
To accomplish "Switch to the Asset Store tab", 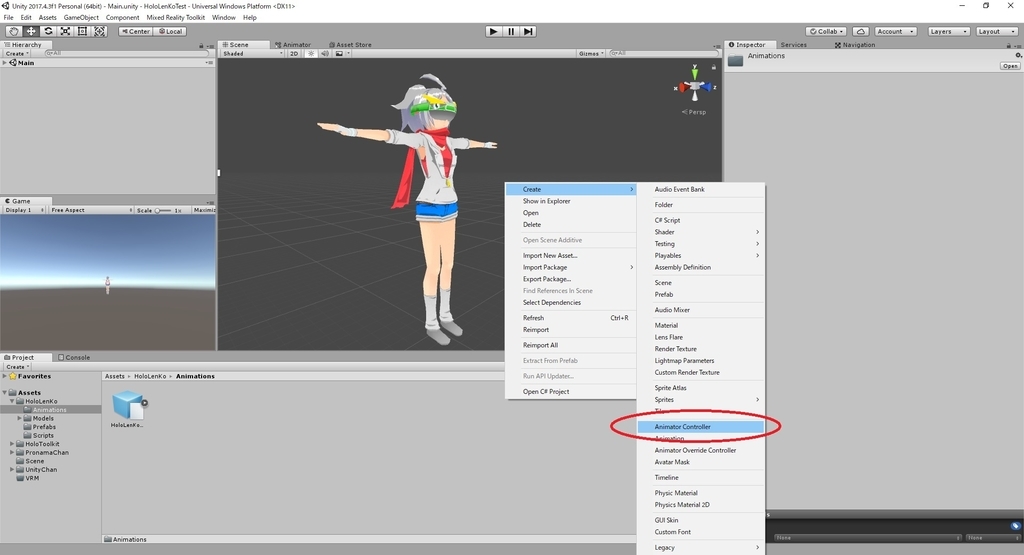I will [350, 44].
